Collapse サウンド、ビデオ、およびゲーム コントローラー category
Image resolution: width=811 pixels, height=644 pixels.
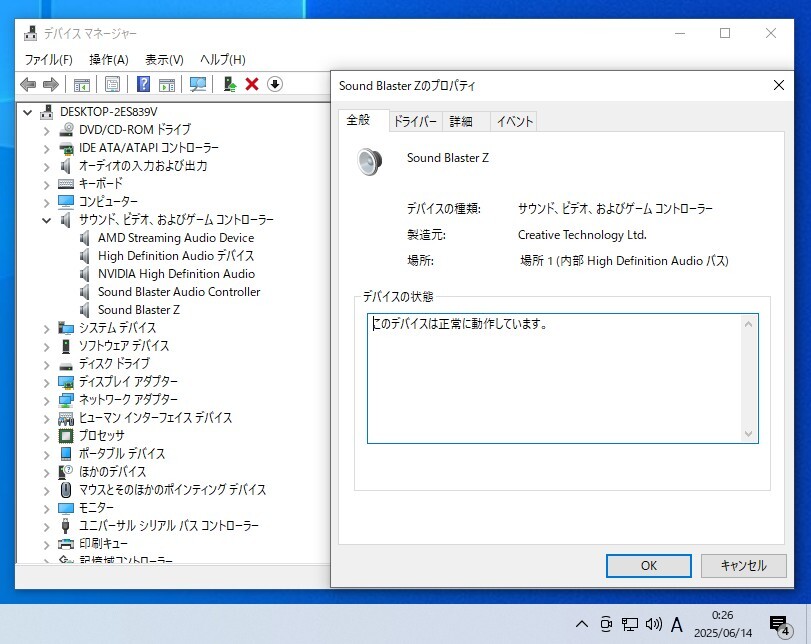[47, 220]
